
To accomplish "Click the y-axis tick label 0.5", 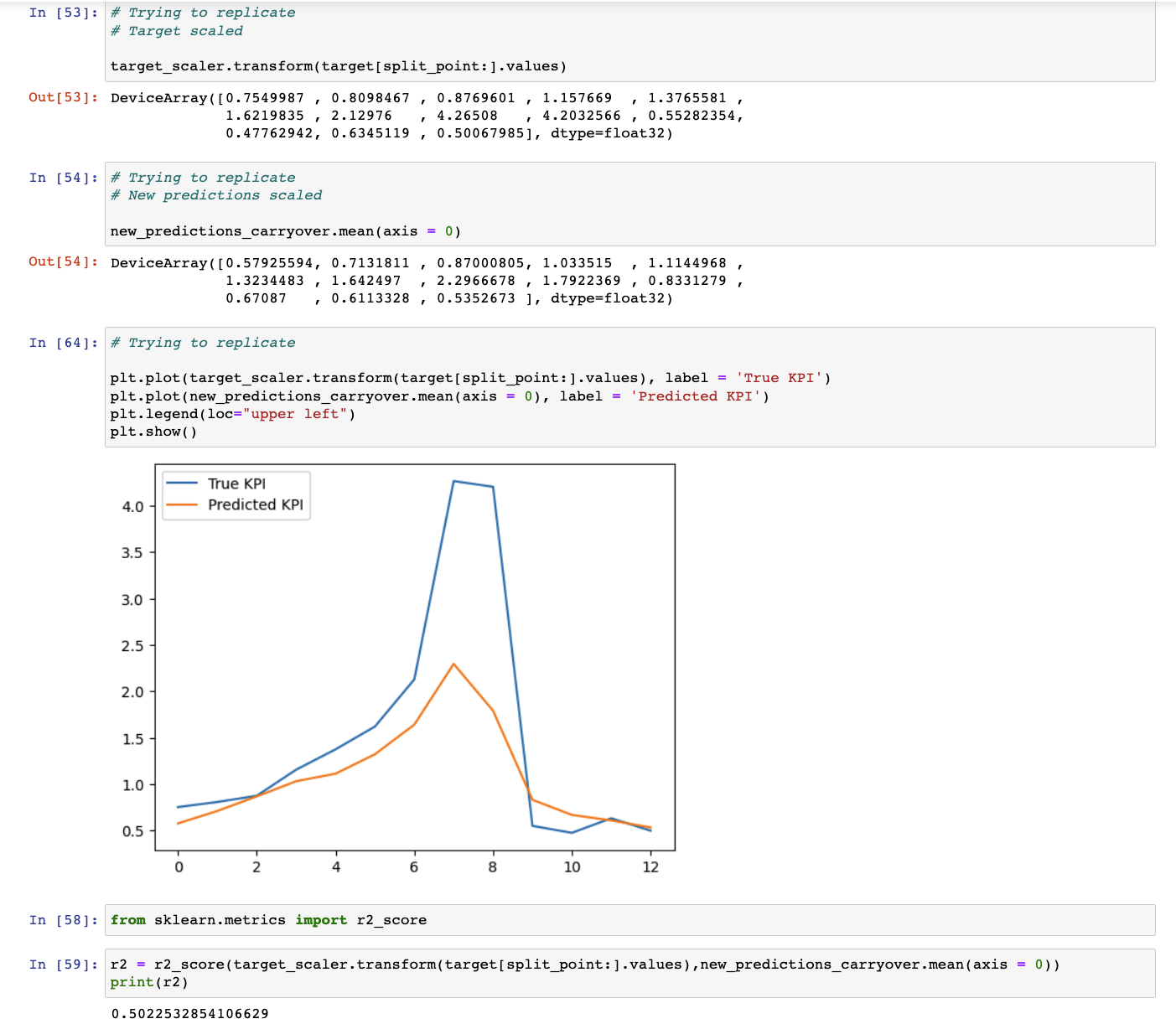I will coord(132,831).
